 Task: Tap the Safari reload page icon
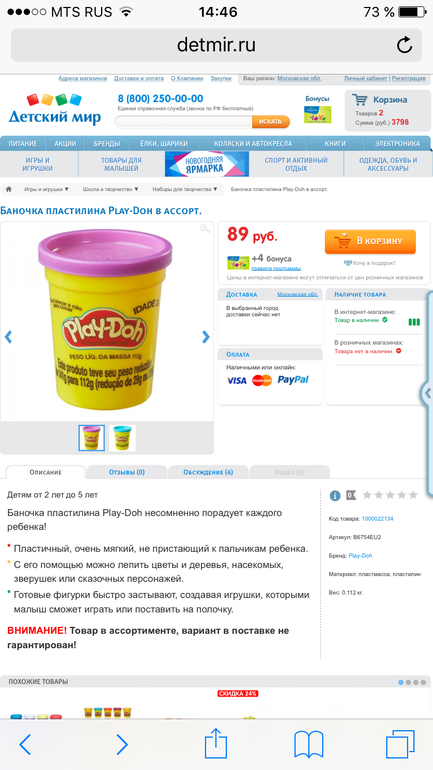(404, 45)
